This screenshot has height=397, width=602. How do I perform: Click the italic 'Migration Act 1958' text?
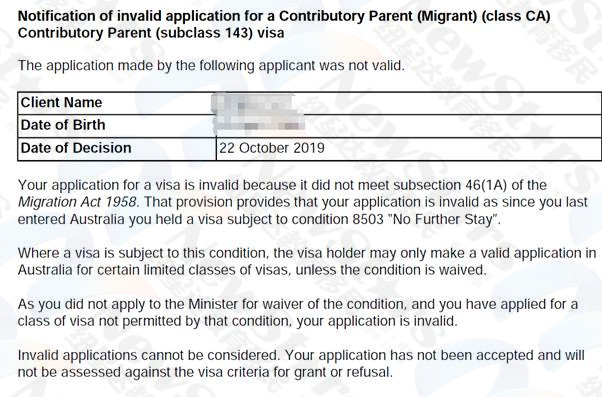pyautogui.click(x=77, y=202)
